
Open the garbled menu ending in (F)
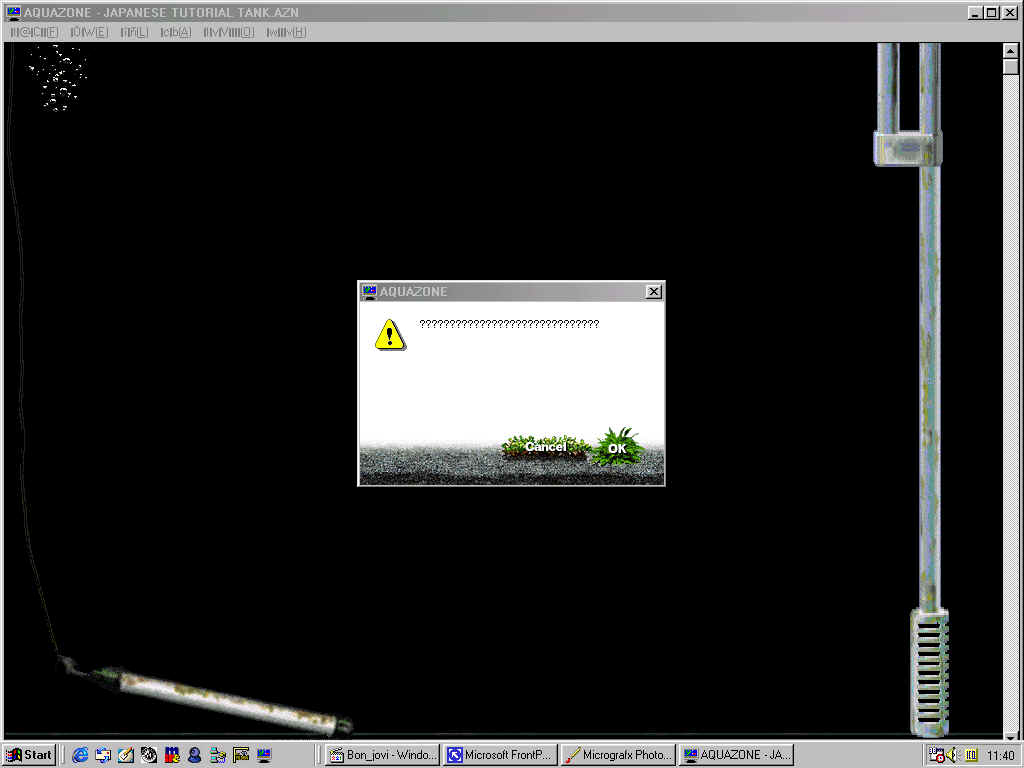[x=35, y=32]
